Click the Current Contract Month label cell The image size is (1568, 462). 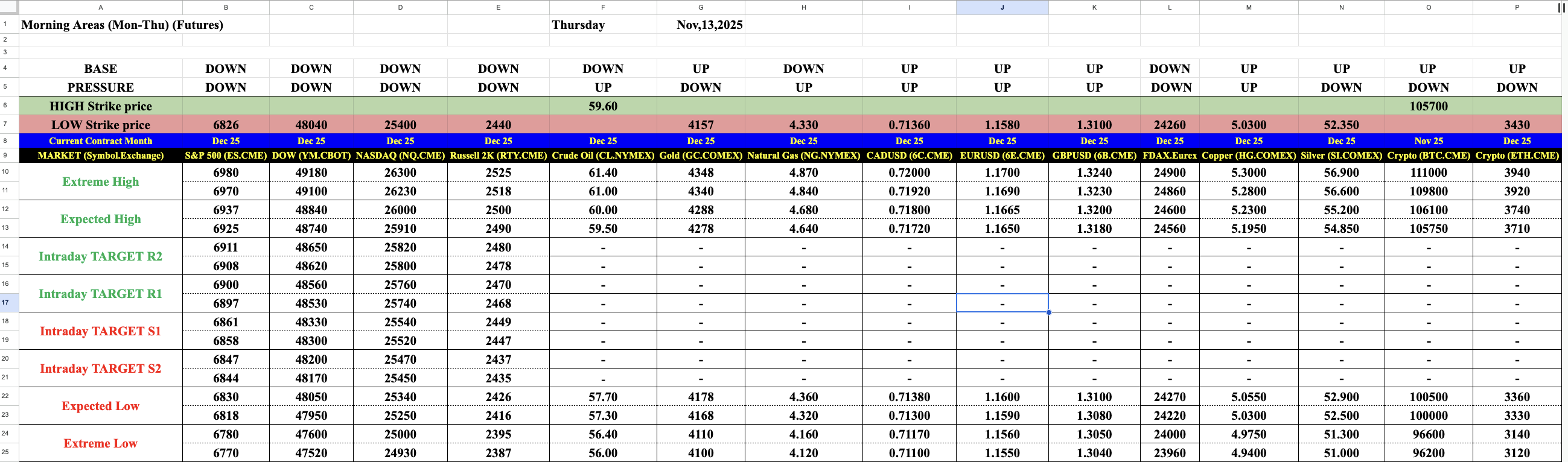pyautogui.click(x=100, y=141)
